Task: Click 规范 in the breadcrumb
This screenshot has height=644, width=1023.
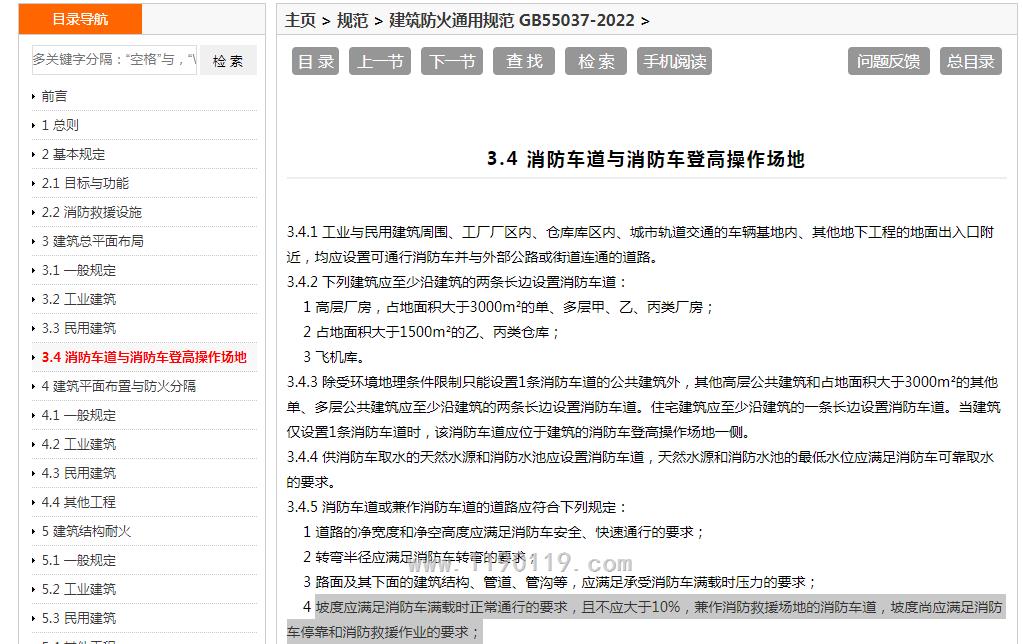Action: pyautogui.click(x=353, y=21)
